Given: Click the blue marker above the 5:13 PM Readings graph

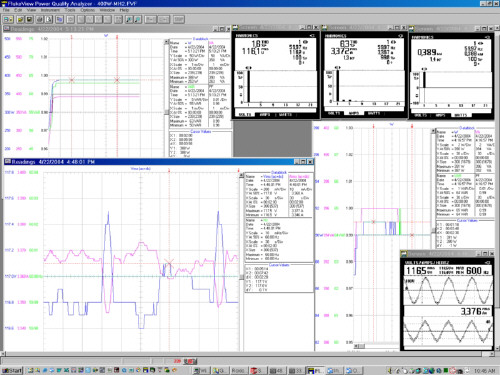Looking at the screenshot, I should coord(106,35).
